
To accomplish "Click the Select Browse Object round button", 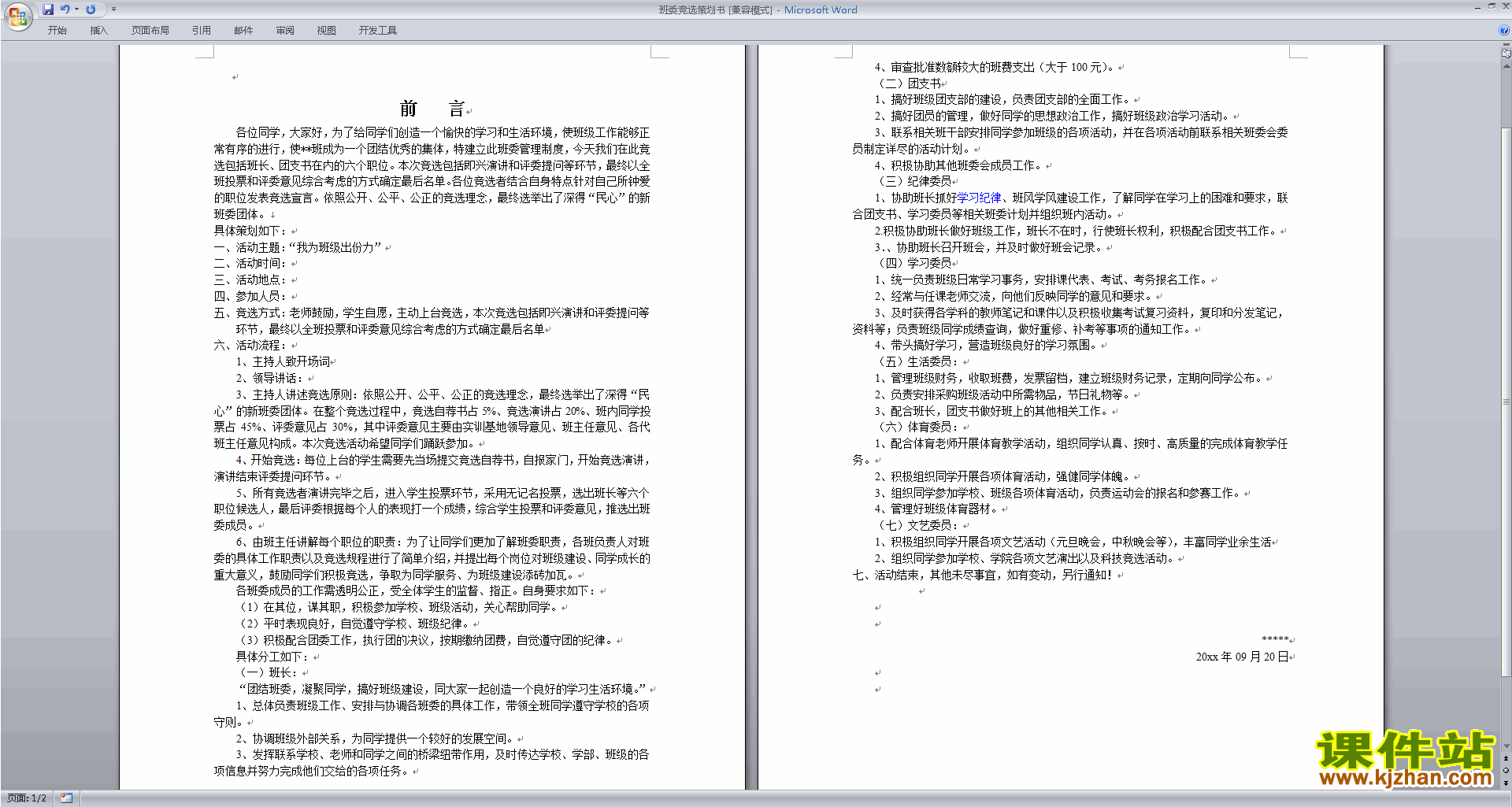I will tap(1506, 770).
